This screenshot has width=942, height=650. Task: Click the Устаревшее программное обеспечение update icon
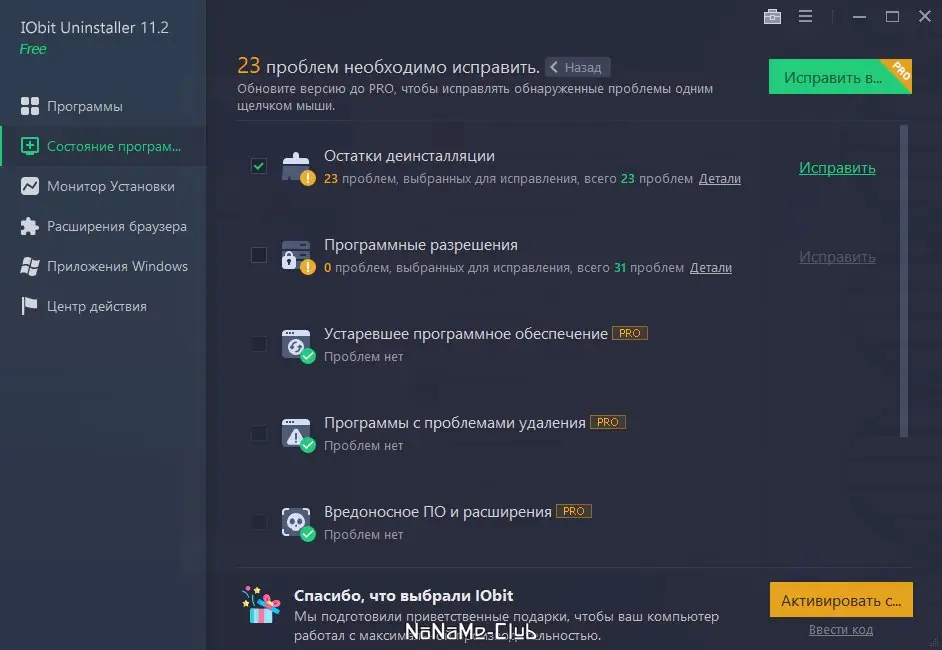298,346
